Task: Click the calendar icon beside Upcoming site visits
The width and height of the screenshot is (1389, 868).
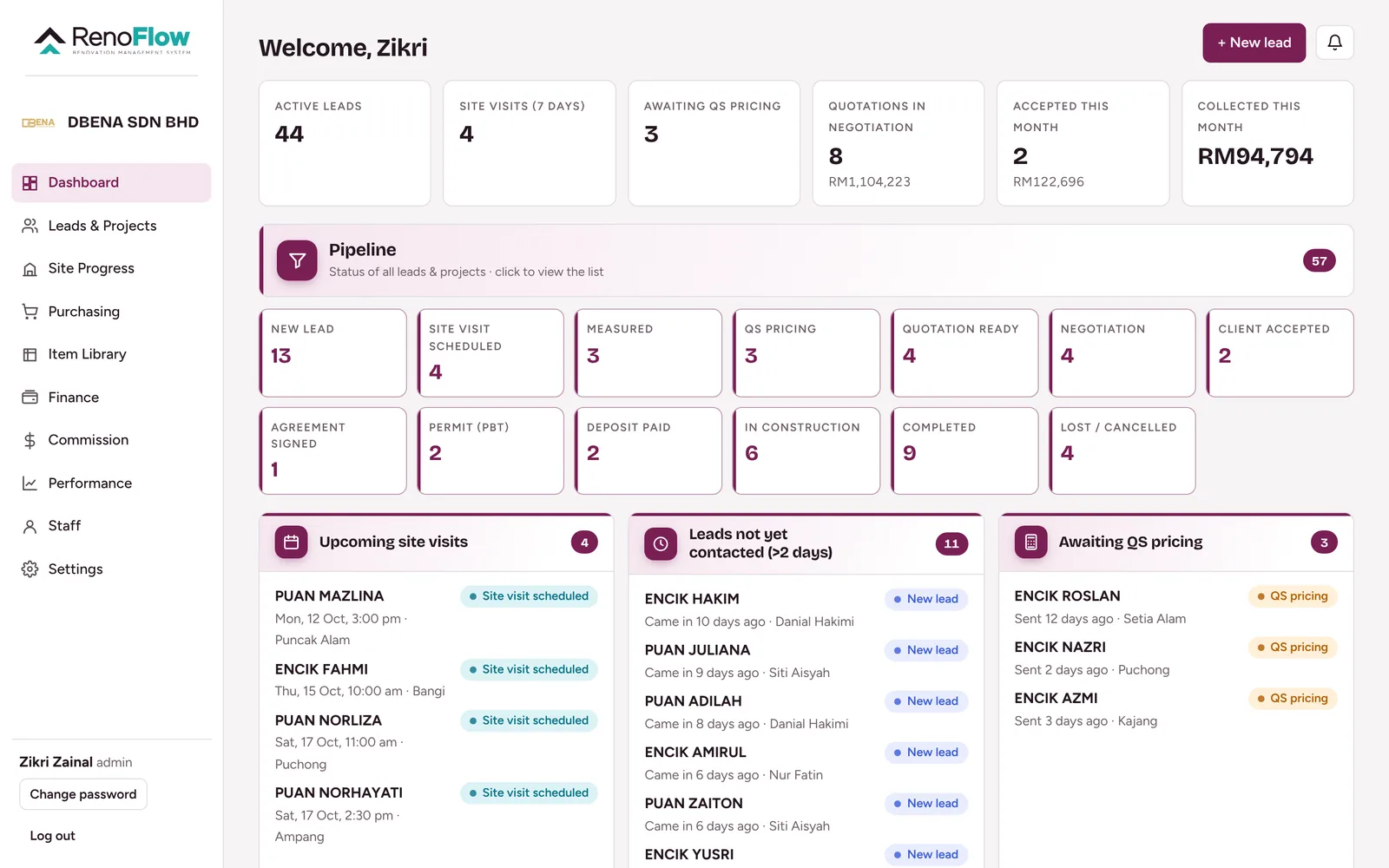Action: [292, 542]
